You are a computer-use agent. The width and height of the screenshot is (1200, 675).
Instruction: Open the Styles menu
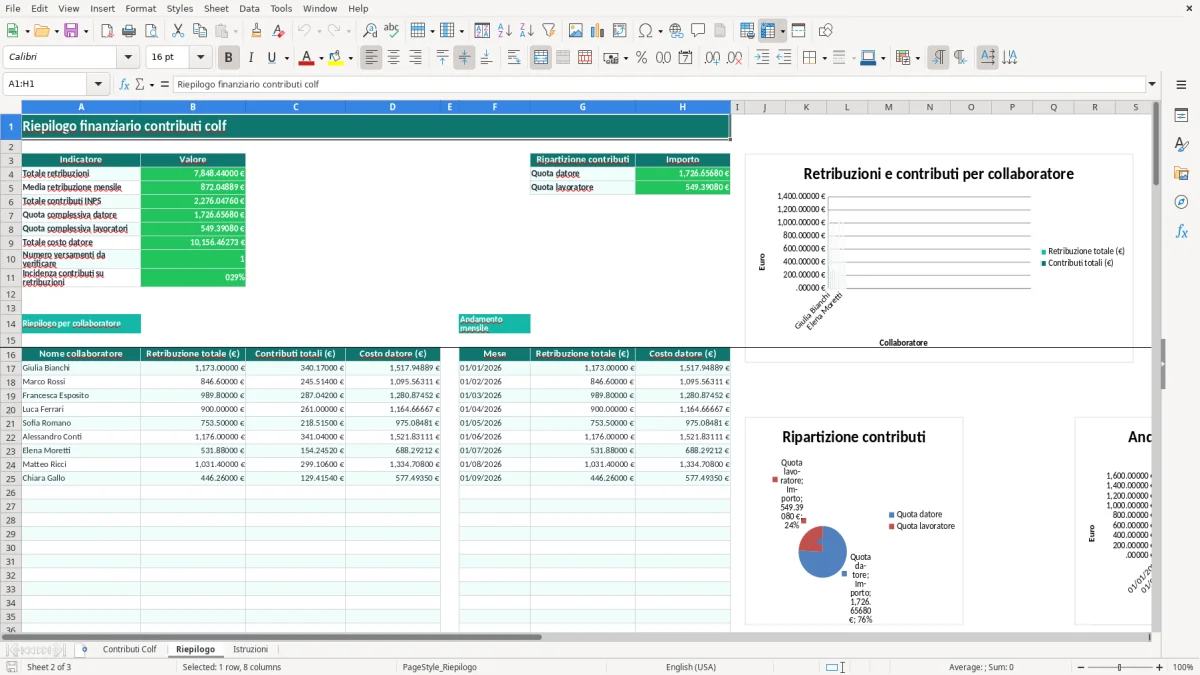pyautogui.click(x=180, y=8)
